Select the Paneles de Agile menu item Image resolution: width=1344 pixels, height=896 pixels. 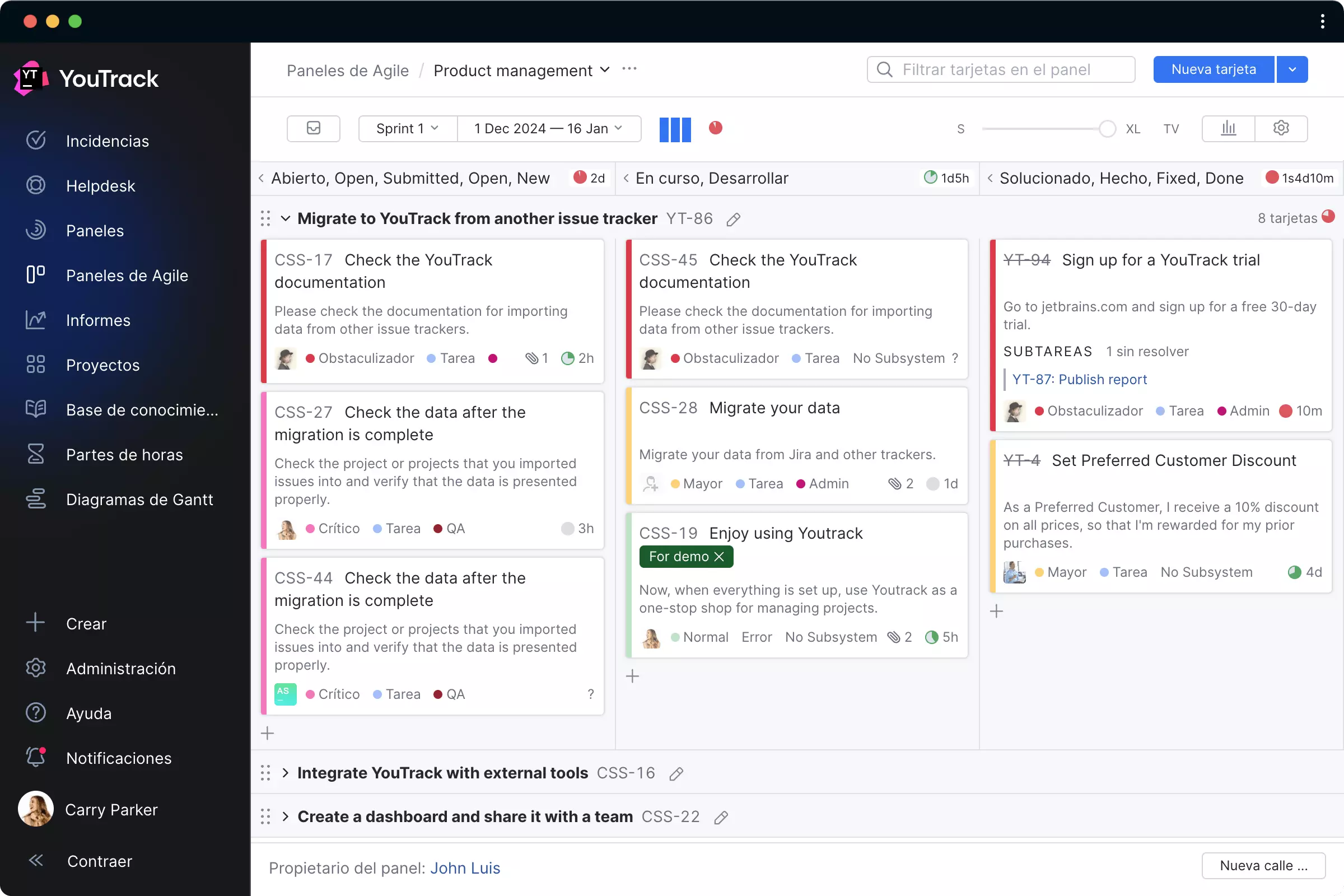click(x=127, y=275)
